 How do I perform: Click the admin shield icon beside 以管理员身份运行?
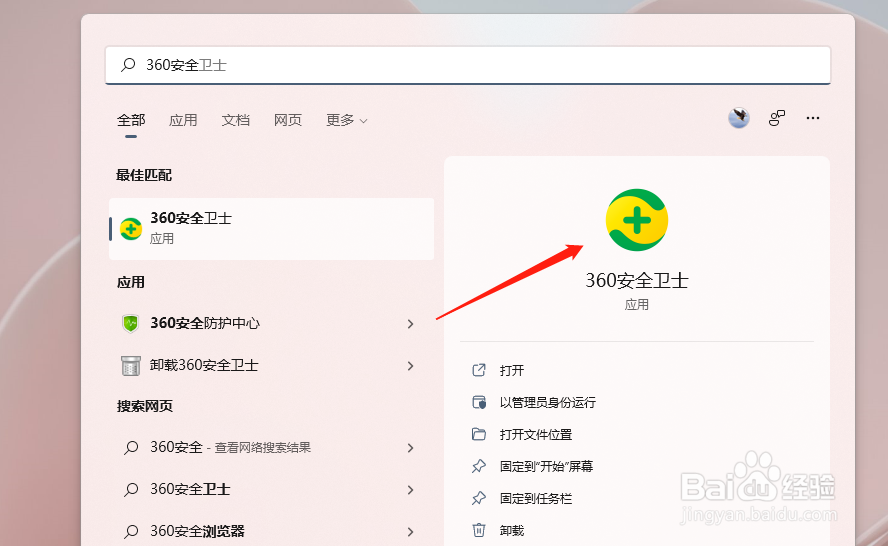pos(479,403)
